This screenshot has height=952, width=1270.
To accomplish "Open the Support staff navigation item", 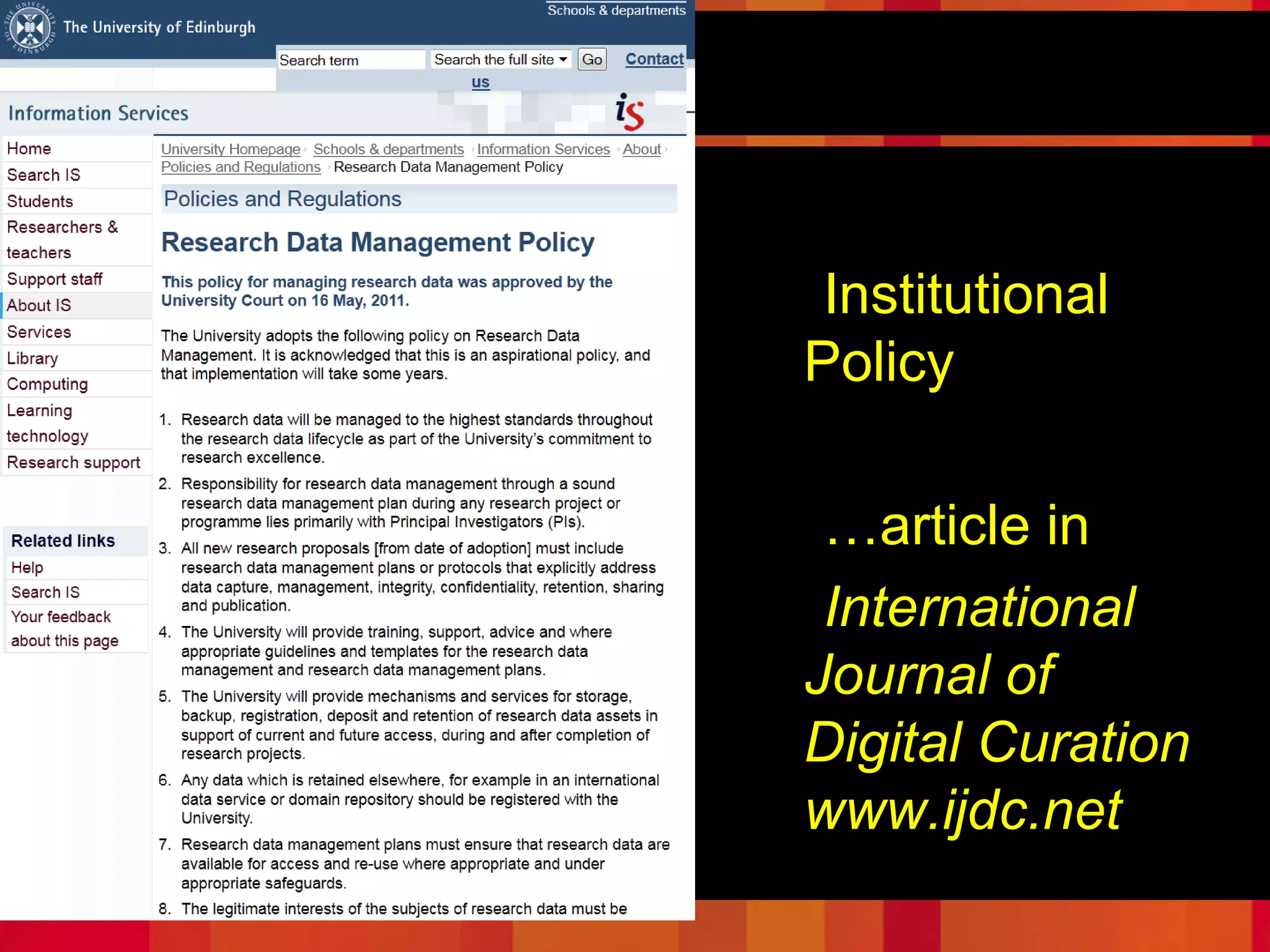I will click(78, 279).
